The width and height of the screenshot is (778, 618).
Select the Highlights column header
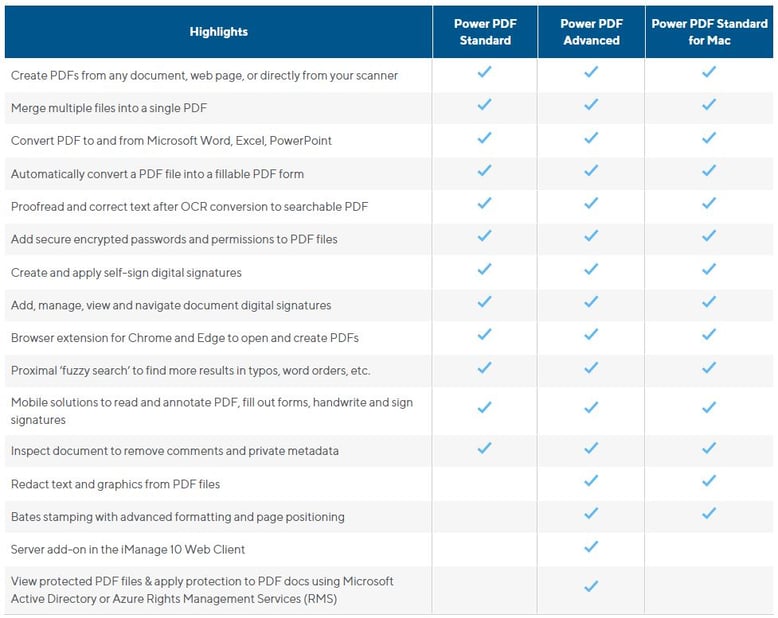218,32
